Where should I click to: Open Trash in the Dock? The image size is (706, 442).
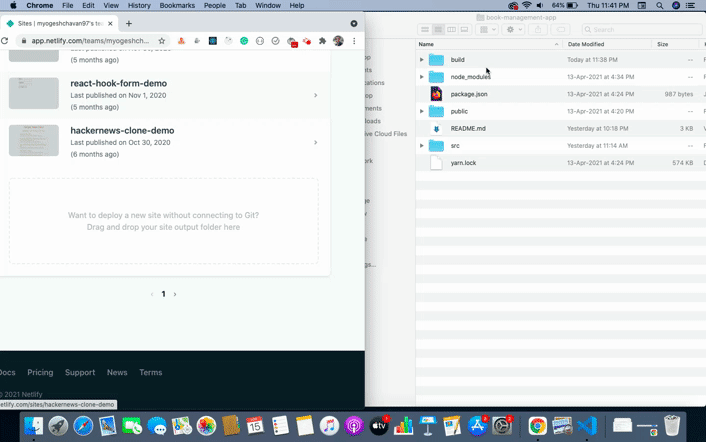click(x=672, y=425)
